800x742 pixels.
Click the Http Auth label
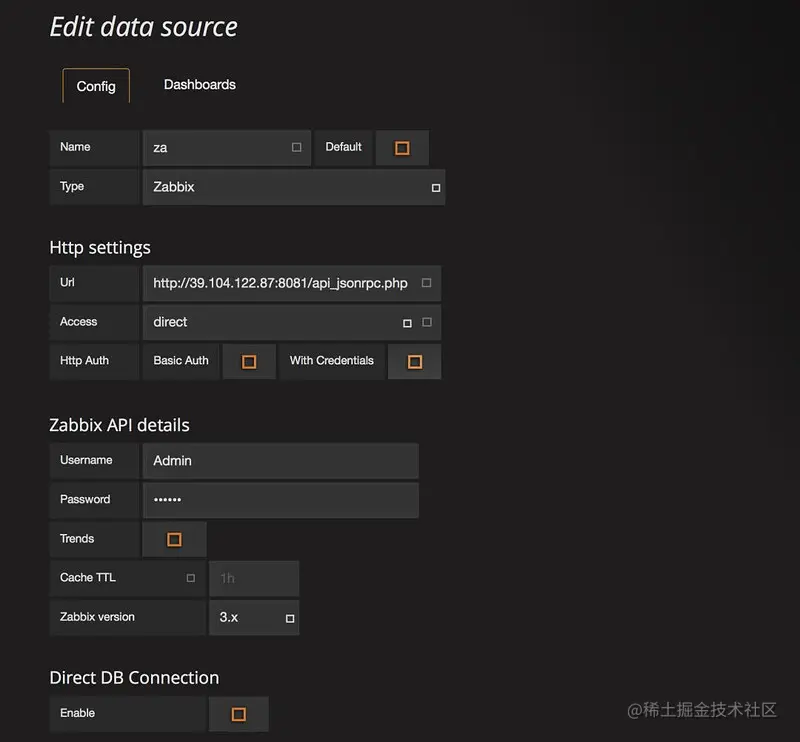point(84,361)
